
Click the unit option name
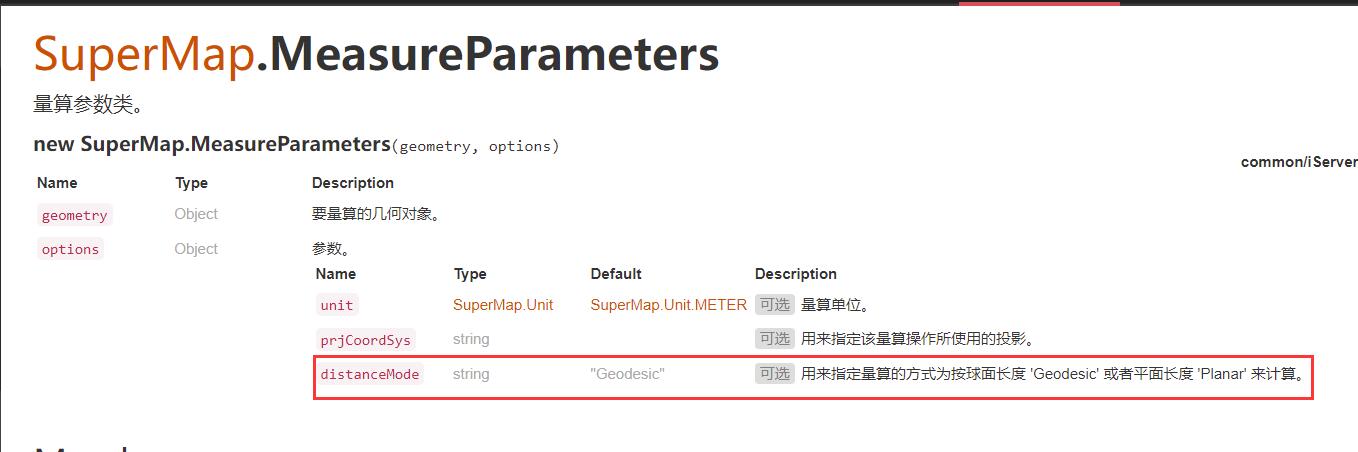coord(337,305)
